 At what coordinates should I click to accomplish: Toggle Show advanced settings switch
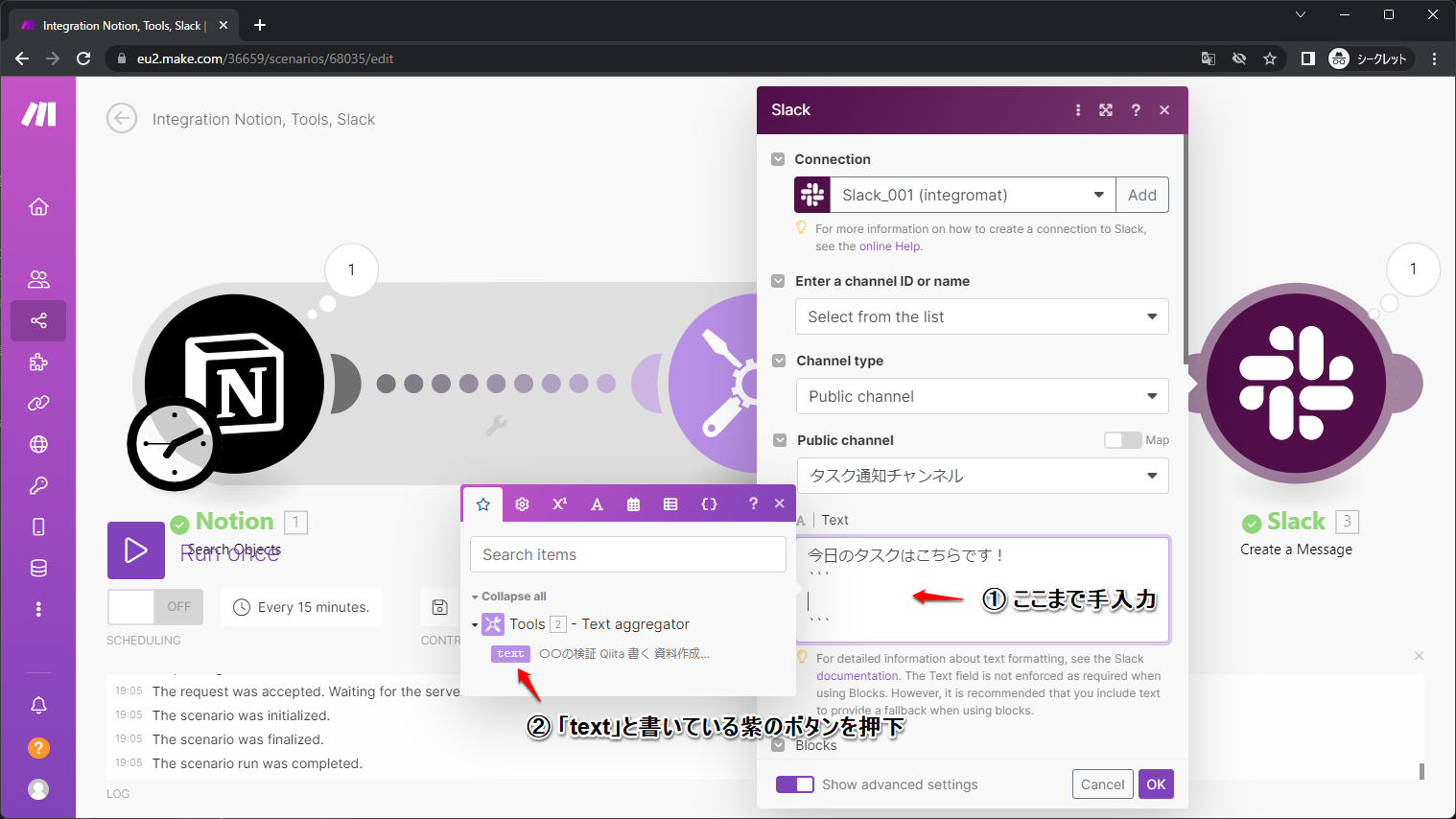click(x=794, y=784)
